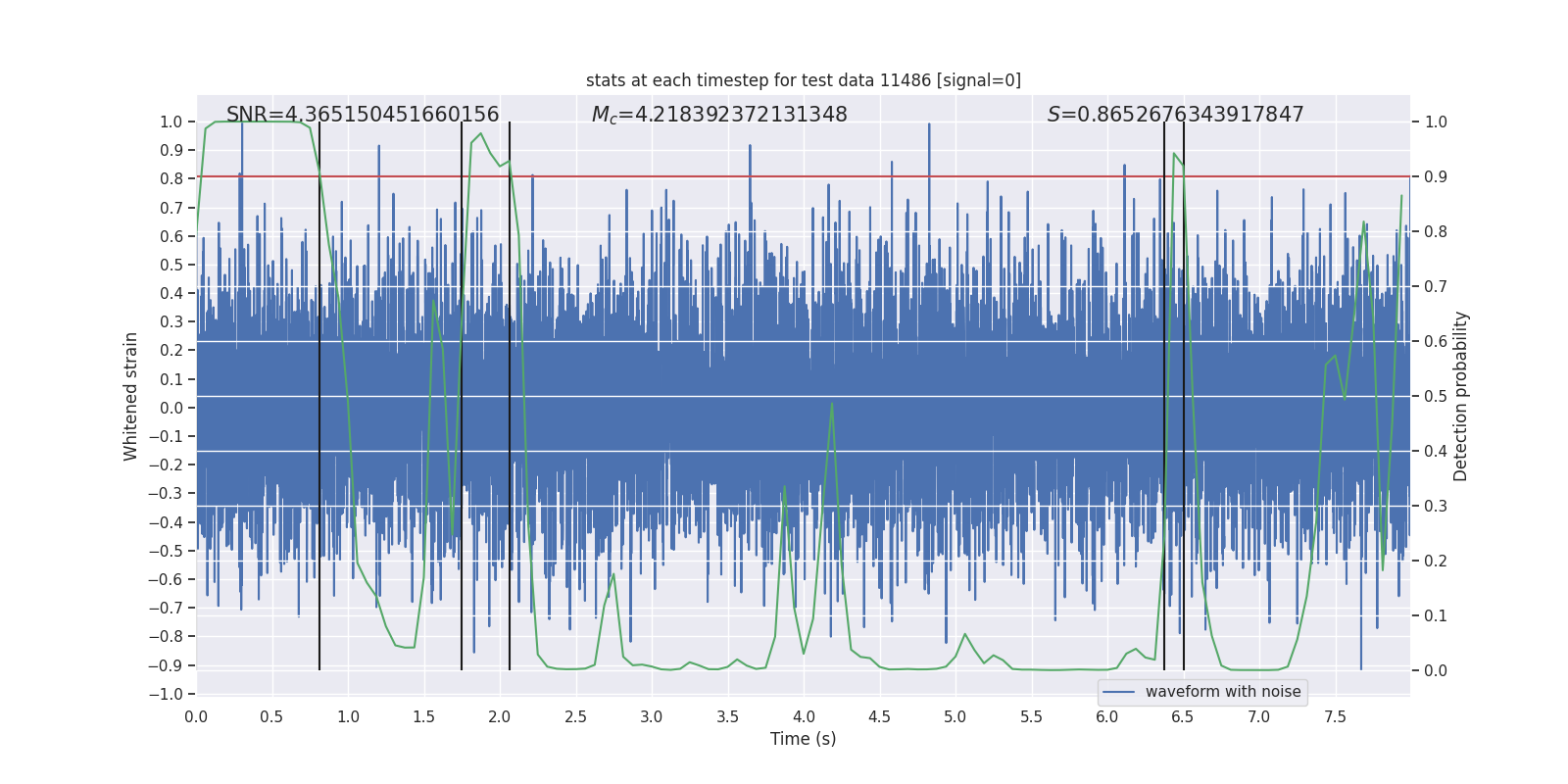The height and width of the screenshot is (784, 1568).
Task: Click left y-axis tick label 0.8
Action: (x=171, y=178)
